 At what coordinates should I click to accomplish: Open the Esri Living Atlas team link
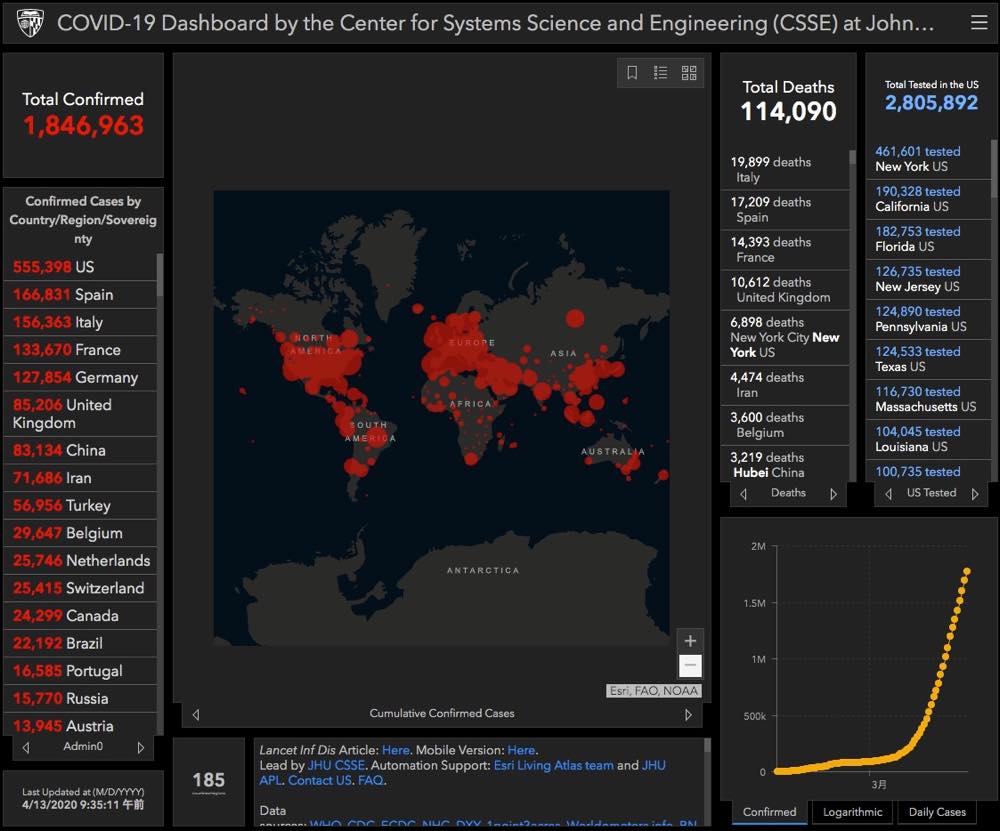pyautogui.click(x=554, y=765)
